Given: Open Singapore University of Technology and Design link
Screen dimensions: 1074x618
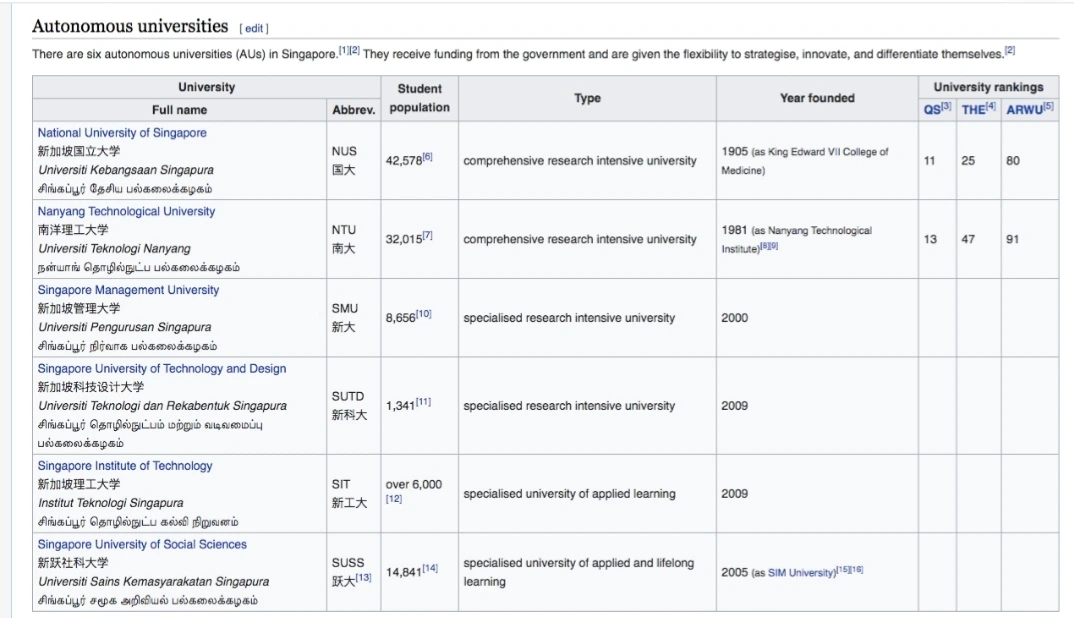Looking at the screenshot, I should coord(162,369).
